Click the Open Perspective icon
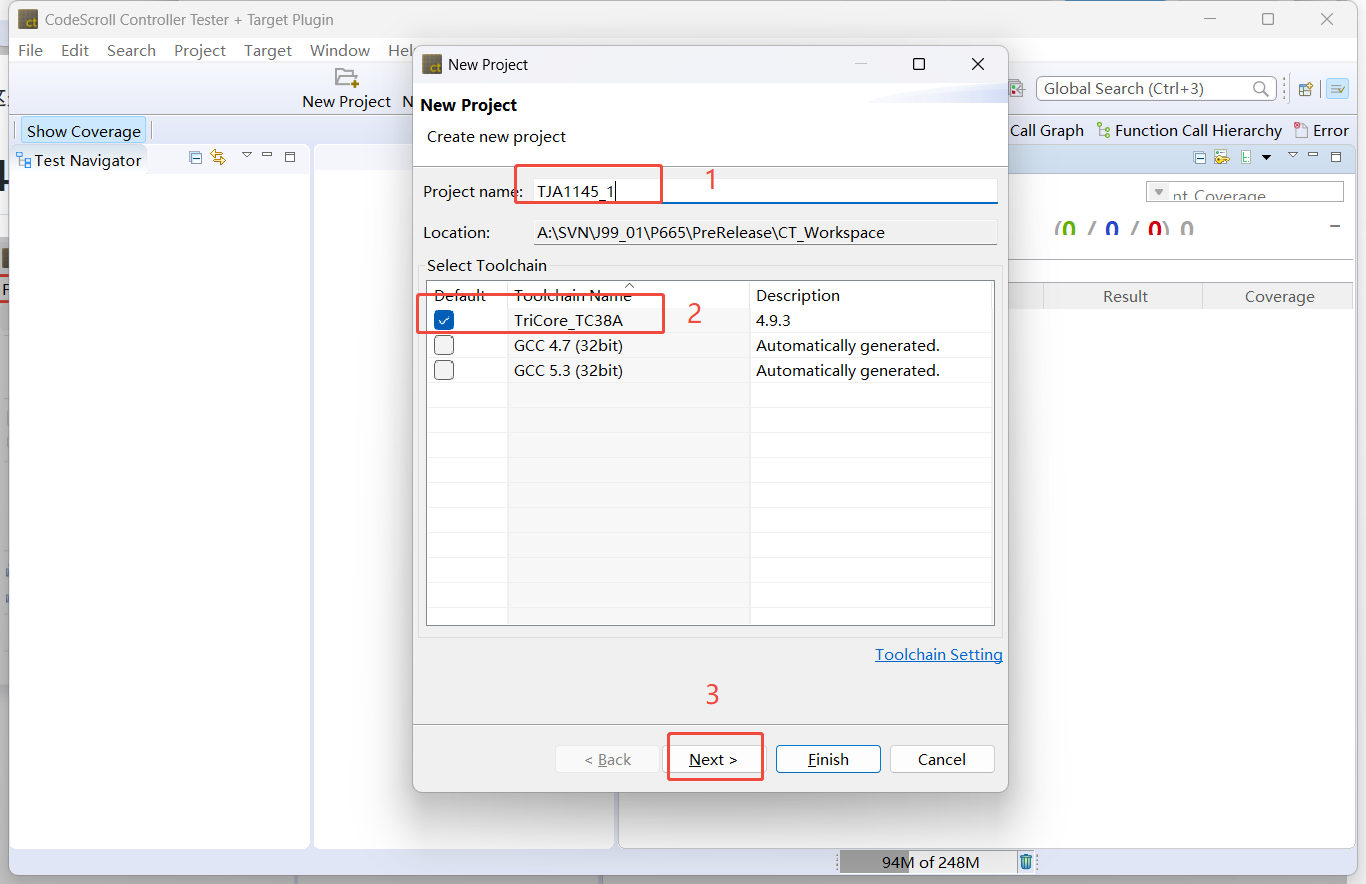 point(1305,89)
